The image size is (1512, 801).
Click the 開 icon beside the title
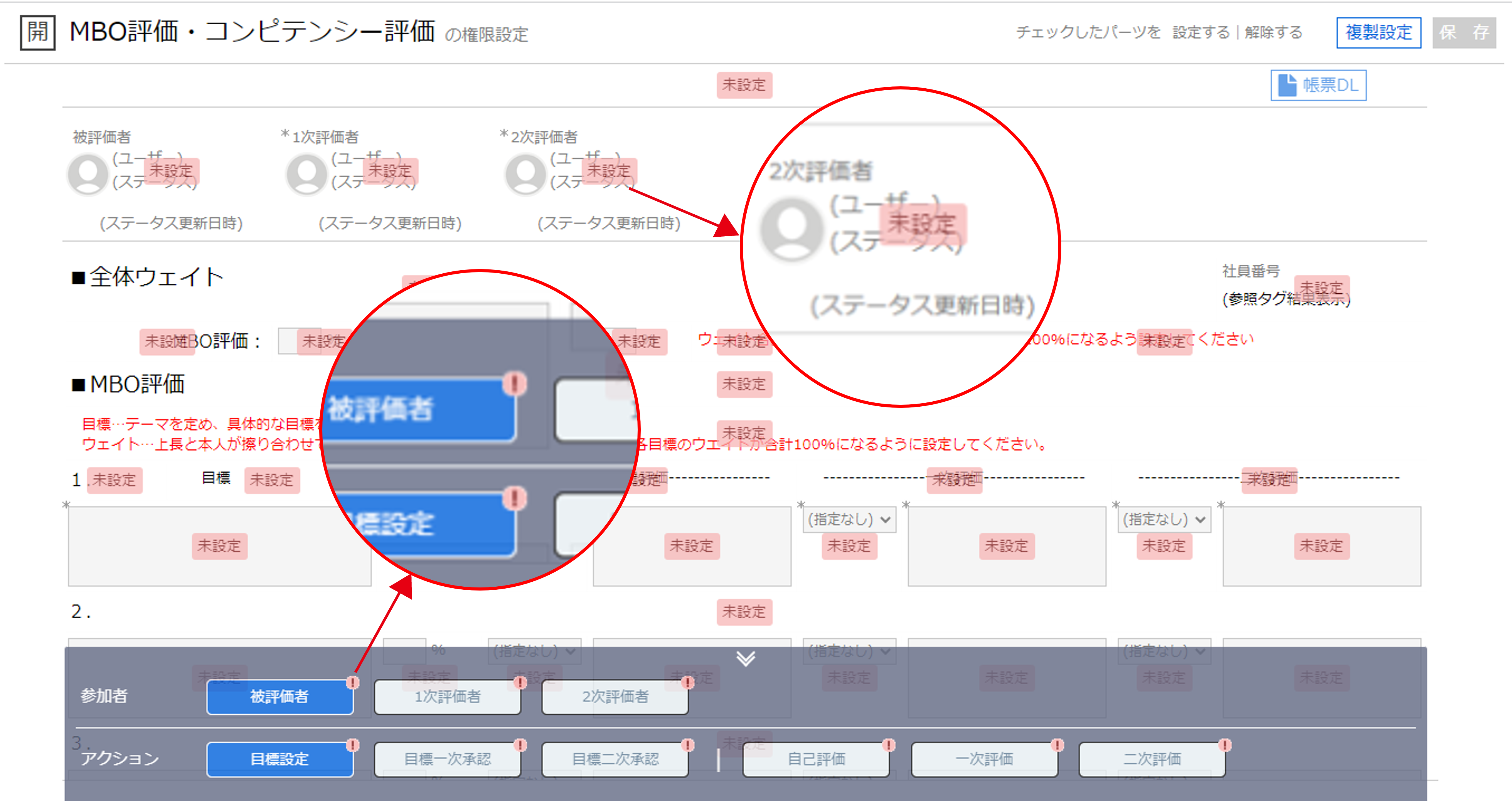[x=37, y=32]
